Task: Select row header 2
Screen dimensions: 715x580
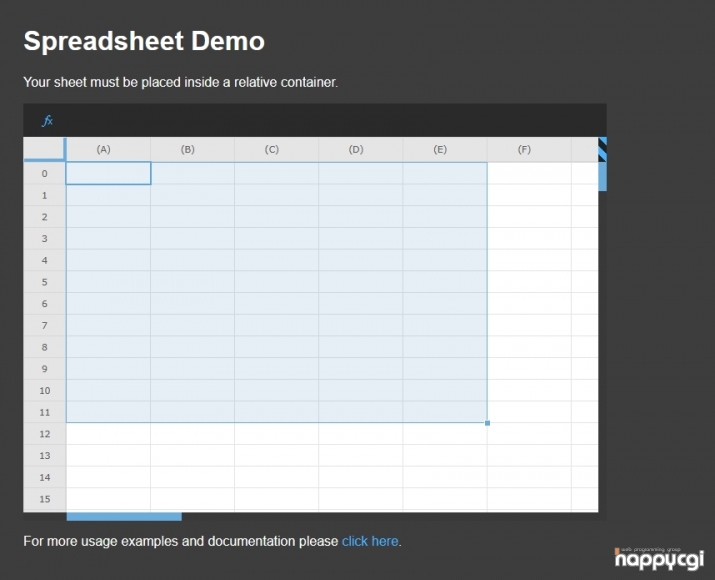Action: pyautogui.click(x=45, y=217)
